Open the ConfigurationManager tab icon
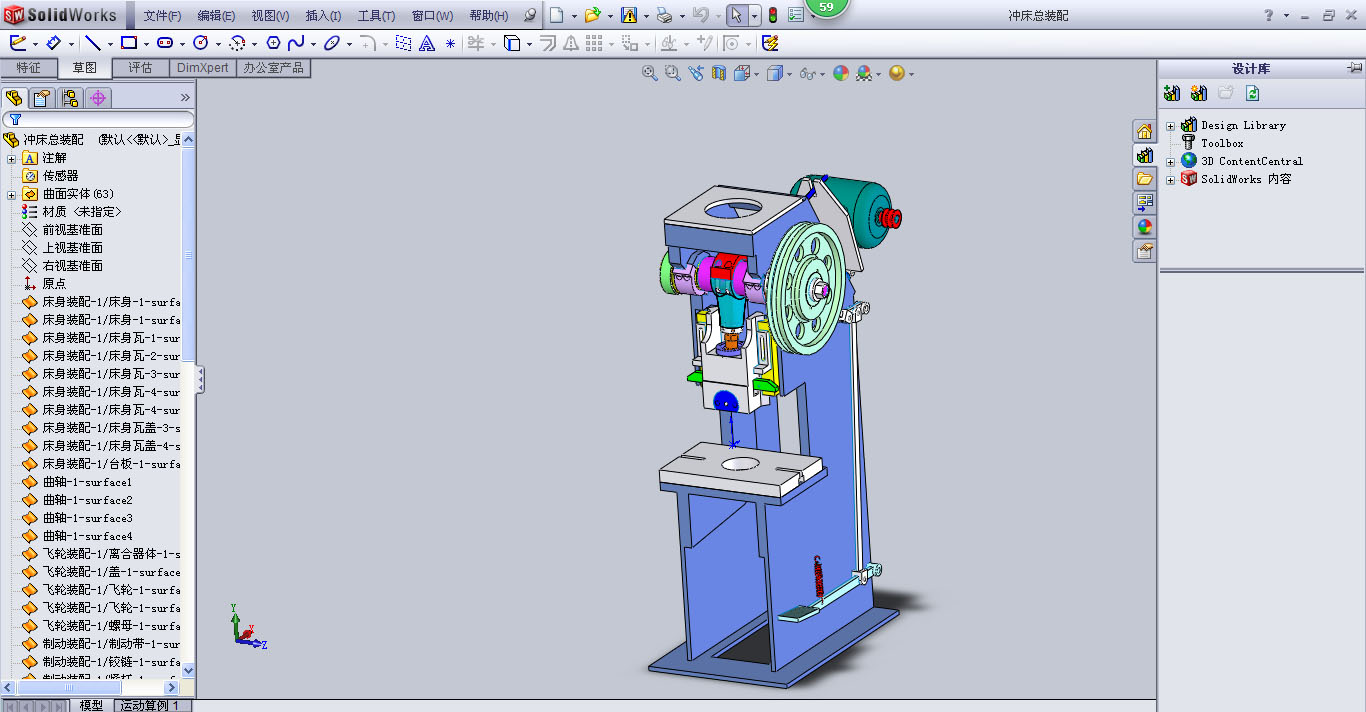This screenshot has width=1366, height=712. pyautogui.click(x=69, y=98)
